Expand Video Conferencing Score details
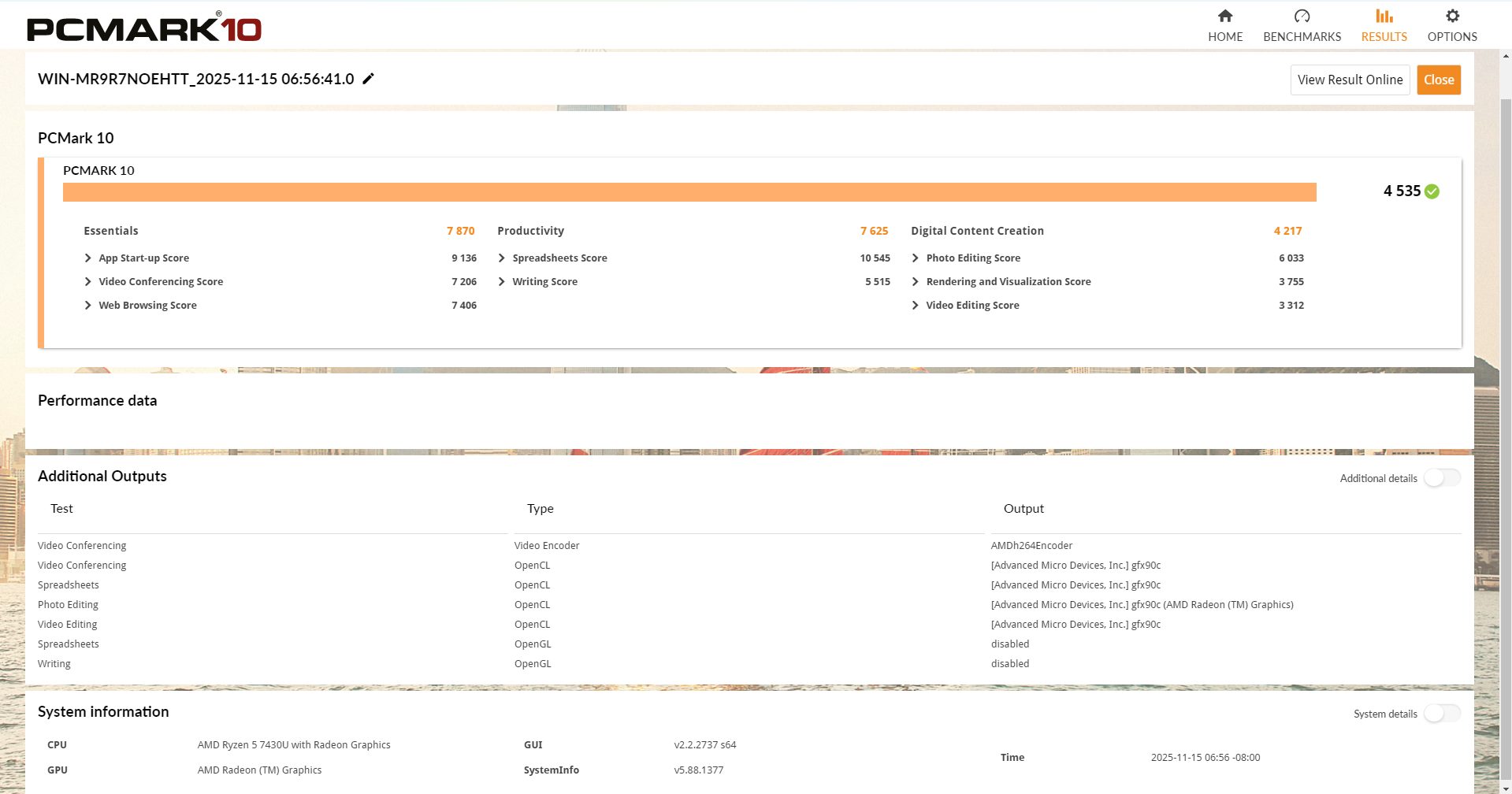 [88, 282]
